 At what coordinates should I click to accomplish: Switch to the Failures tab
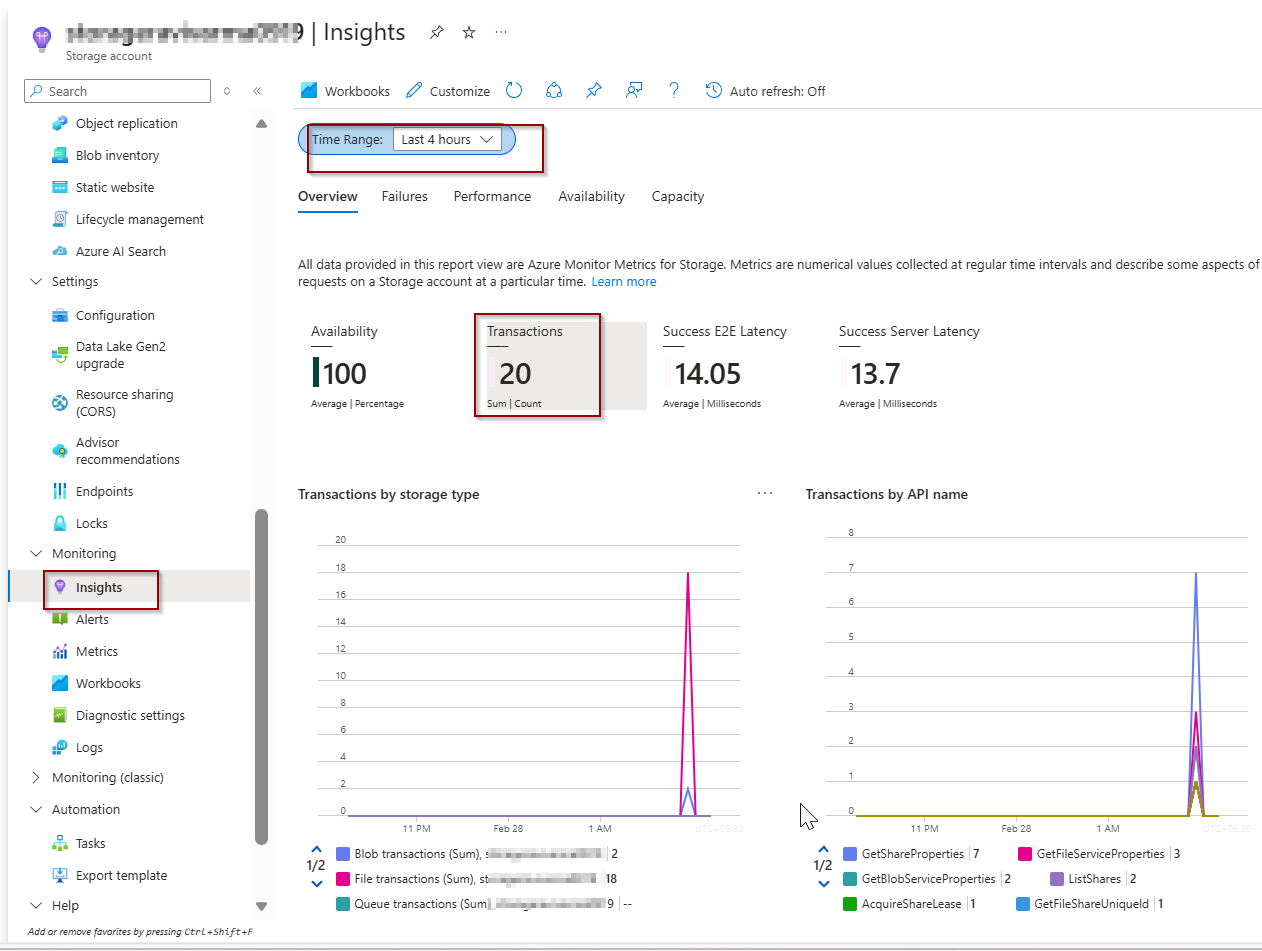pyautogui.click(x=404, y=197)
